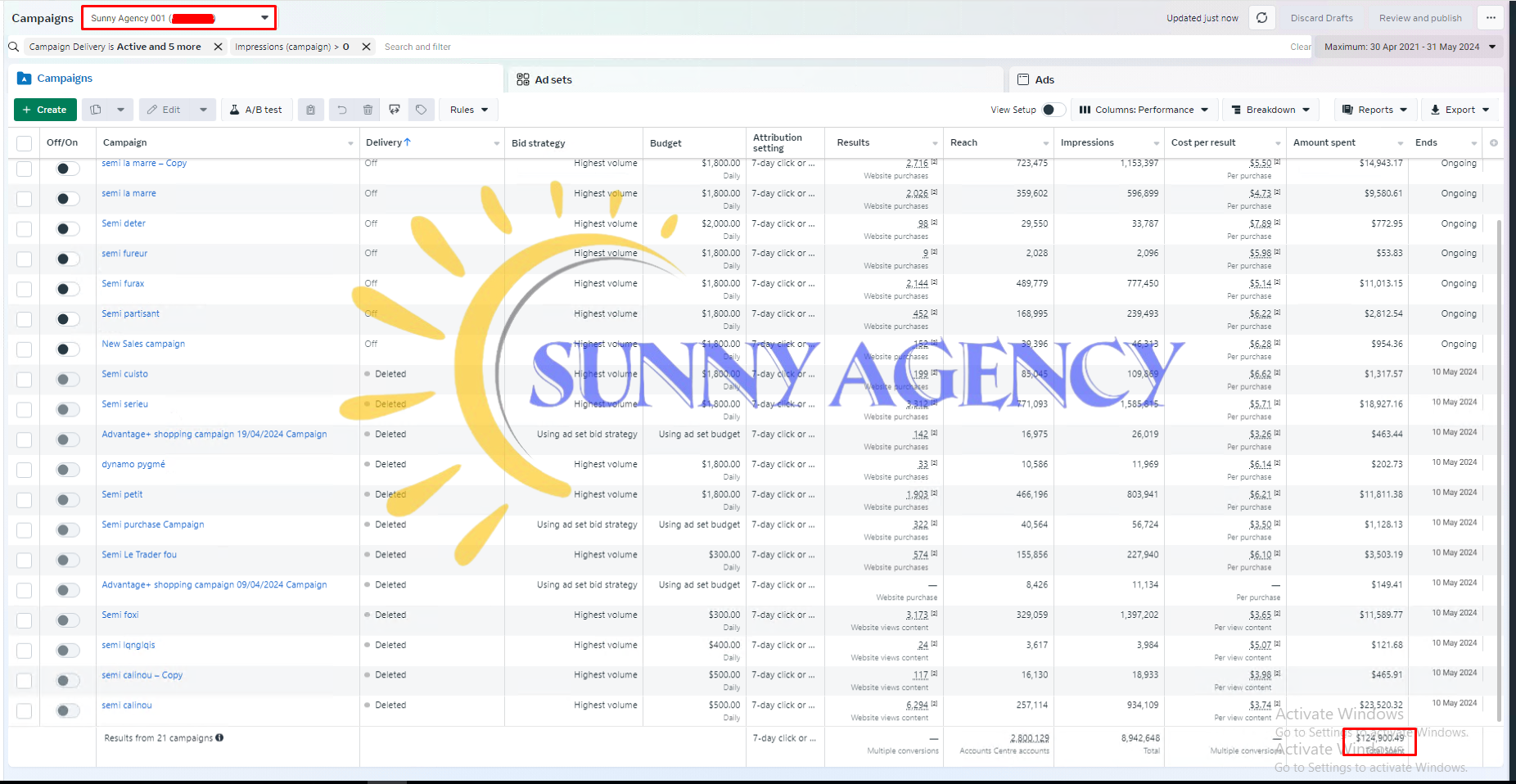
Task: Click the A/B test flask button
Action: (256, 110)
